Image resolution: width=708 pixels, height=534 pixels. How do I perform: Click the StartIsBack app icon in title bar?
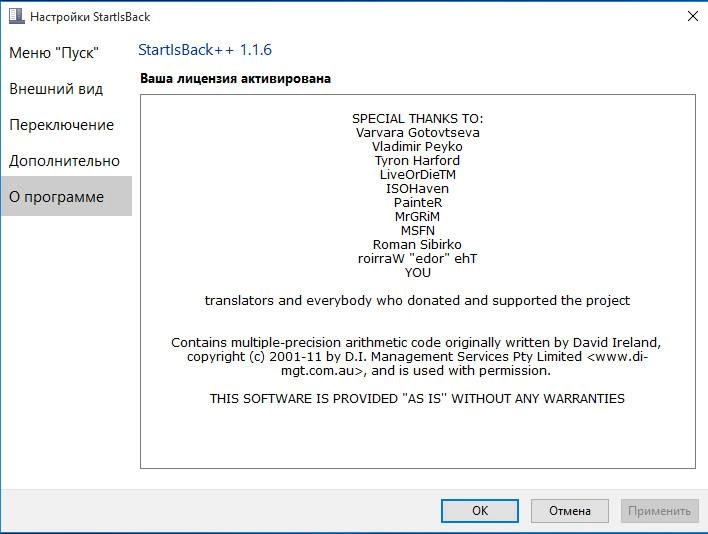tap(16, 16)
